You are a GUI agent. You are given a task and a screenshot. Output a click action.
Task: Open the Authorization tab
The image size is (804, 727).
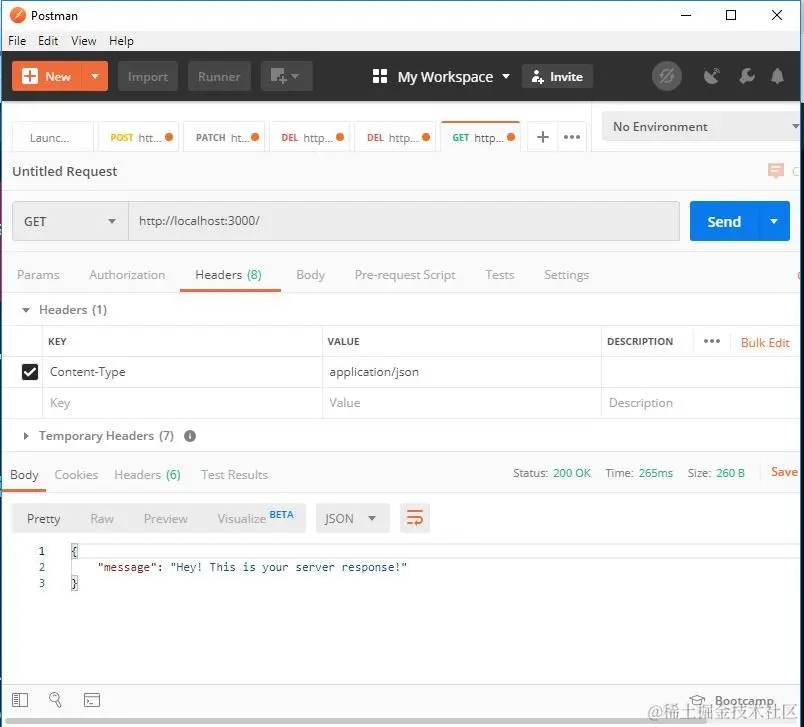pyautogui.click(x=127, y=275)
